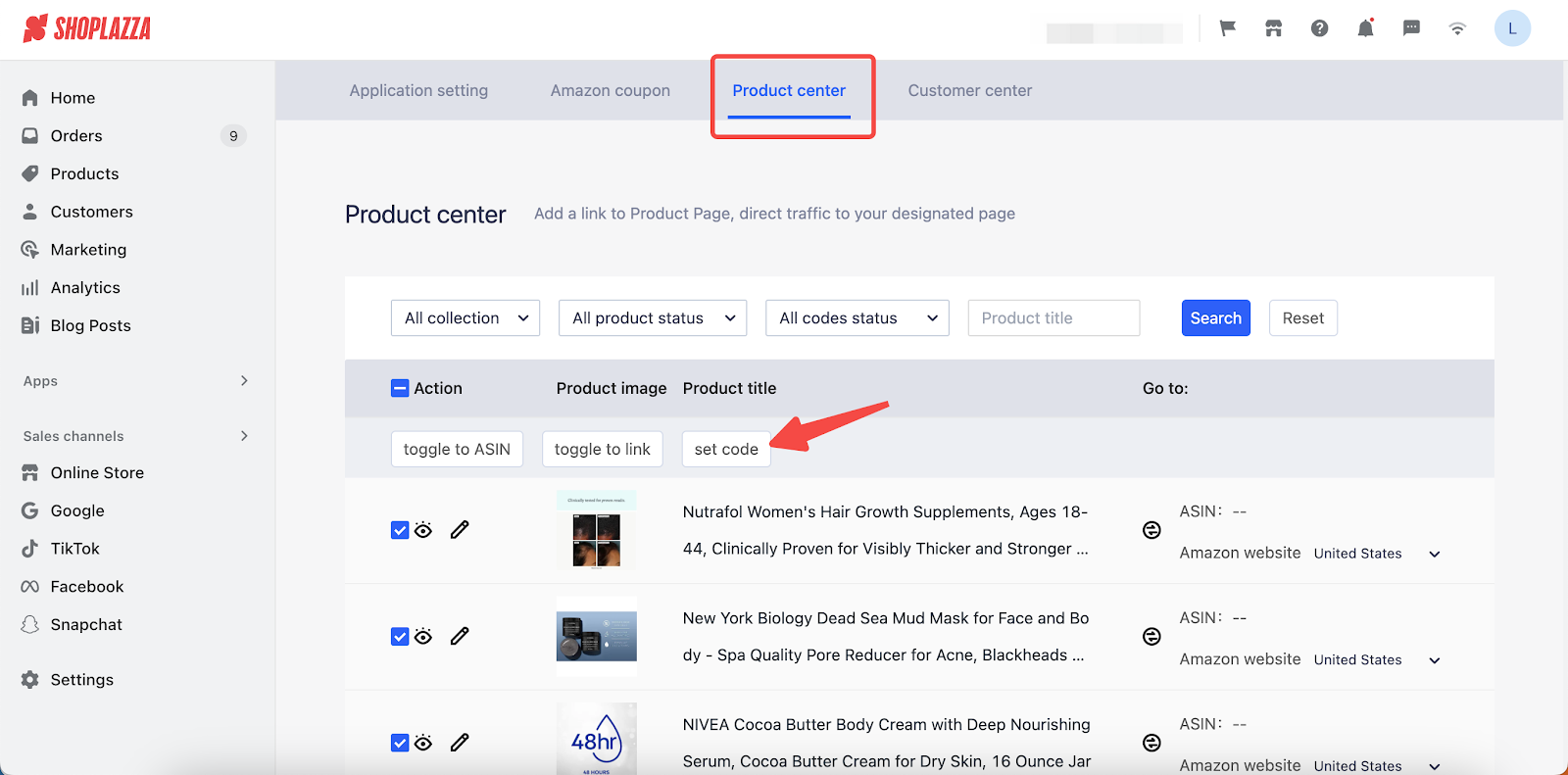Open Amazon website dropdown for Nutrafol

[x=1377, y=554]
